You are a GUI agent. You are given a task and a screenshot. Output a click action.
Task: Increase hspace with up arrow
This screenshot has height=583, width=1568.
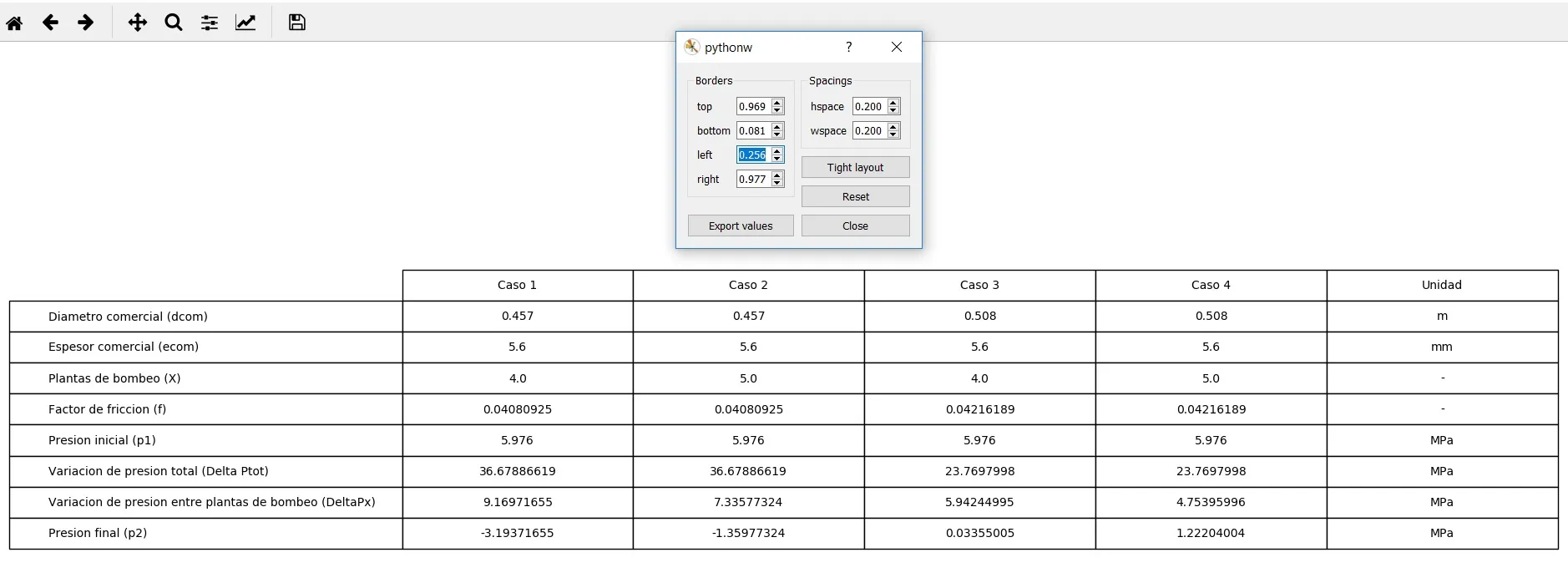(x=893, y=103)
